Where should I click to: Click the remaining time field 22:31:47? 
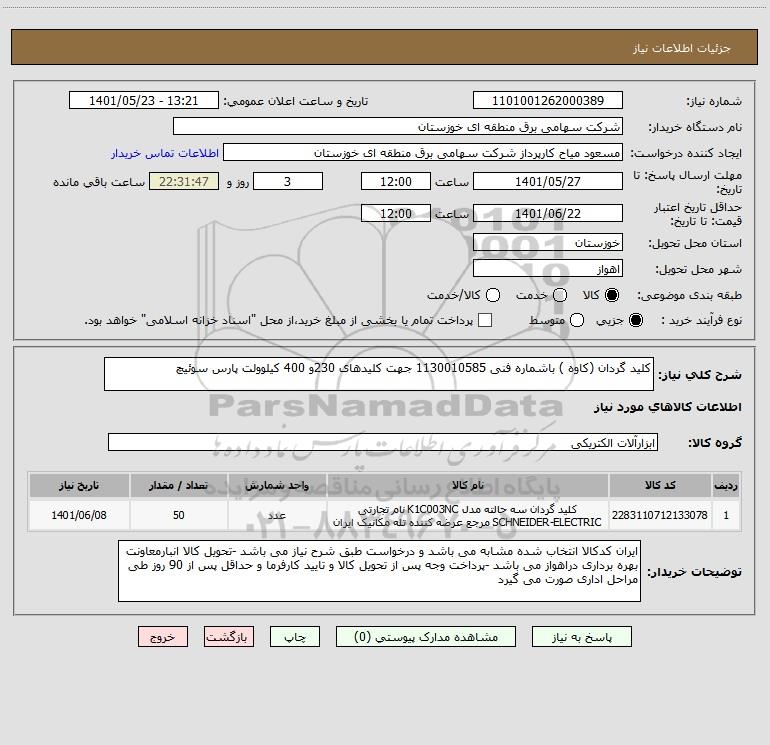click(x=184, y=182)
